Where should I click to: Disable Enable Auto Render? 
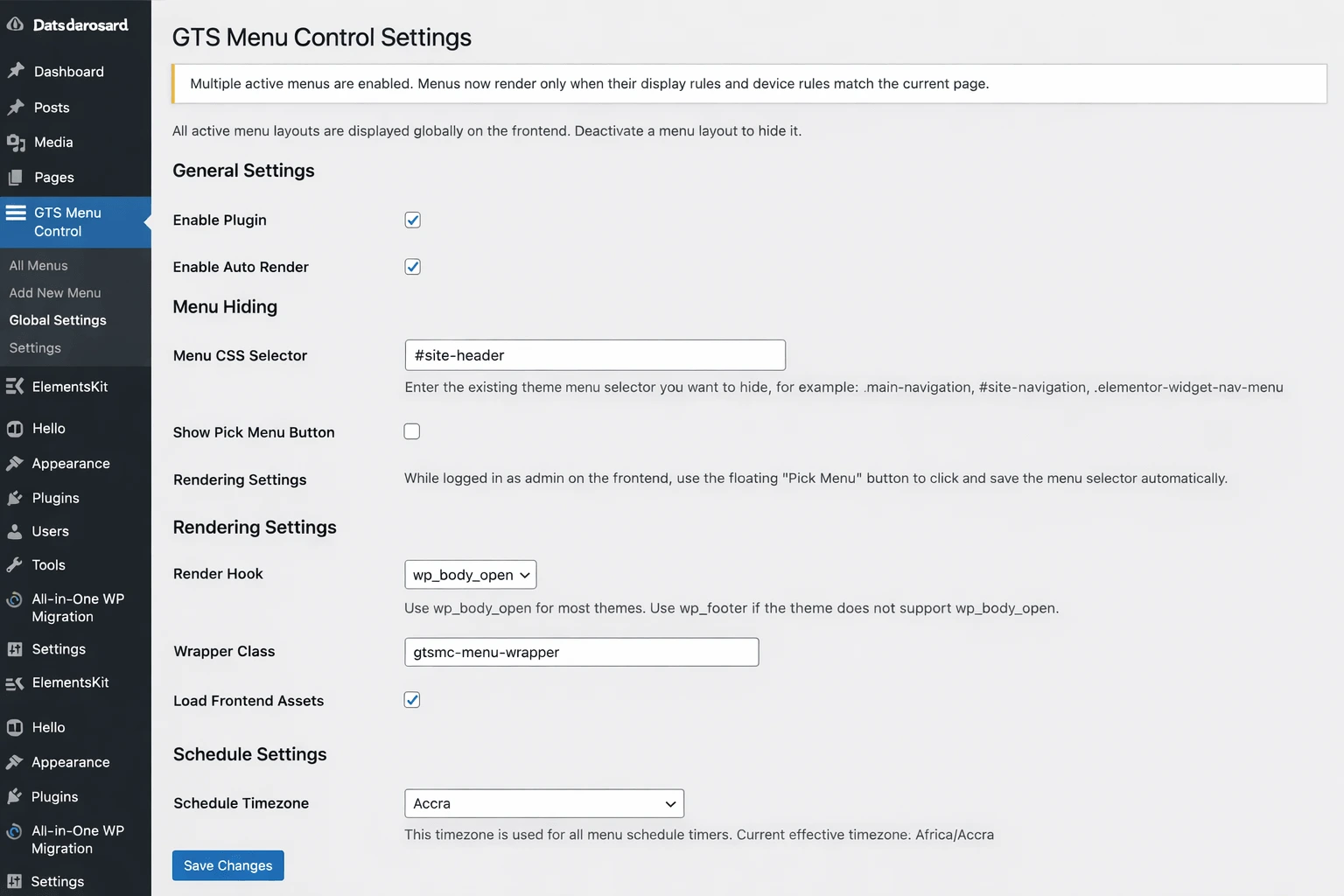tap(412, 266)
